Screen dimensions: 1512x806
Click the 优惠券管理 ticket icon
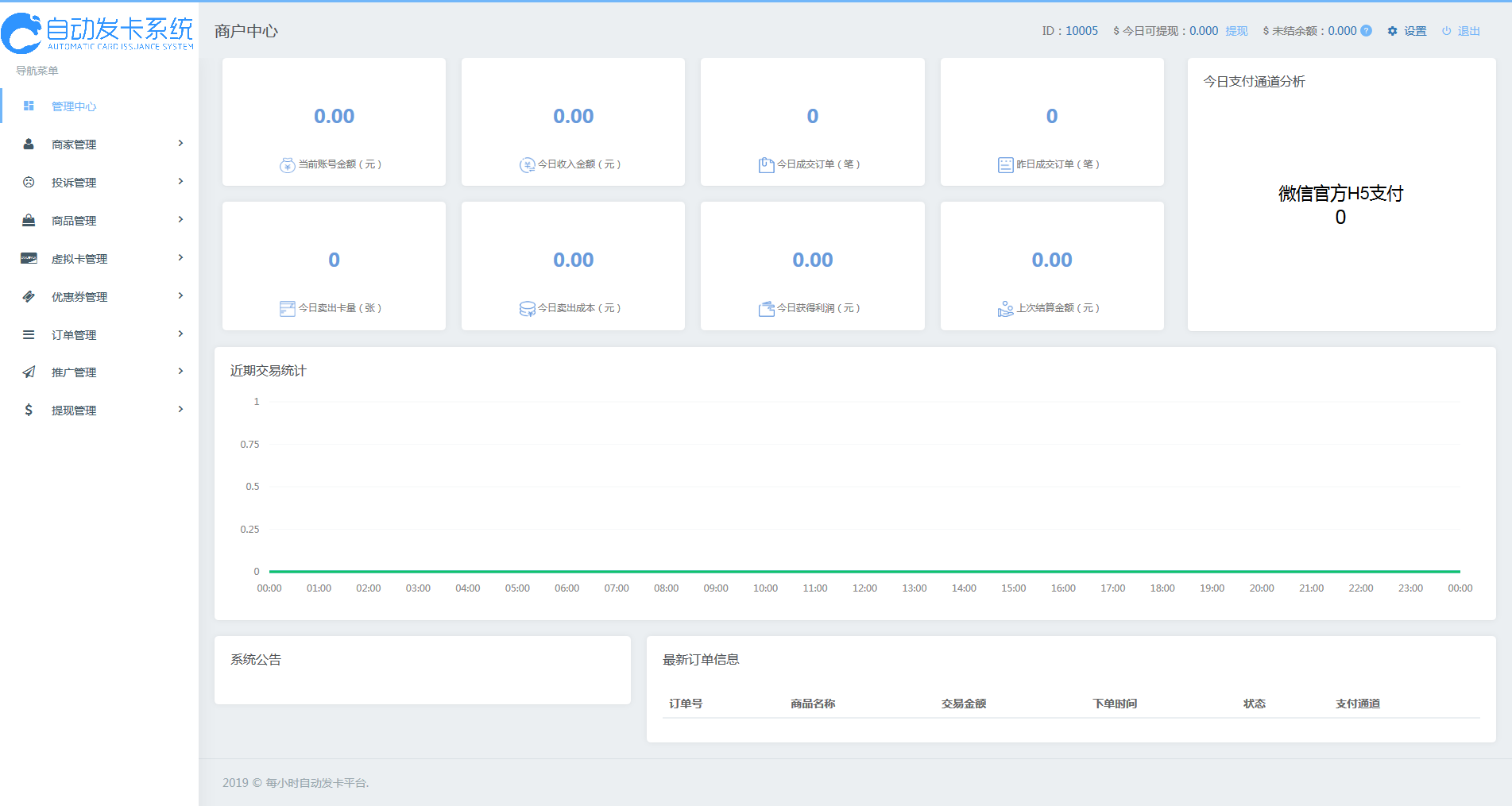(29, 296)
